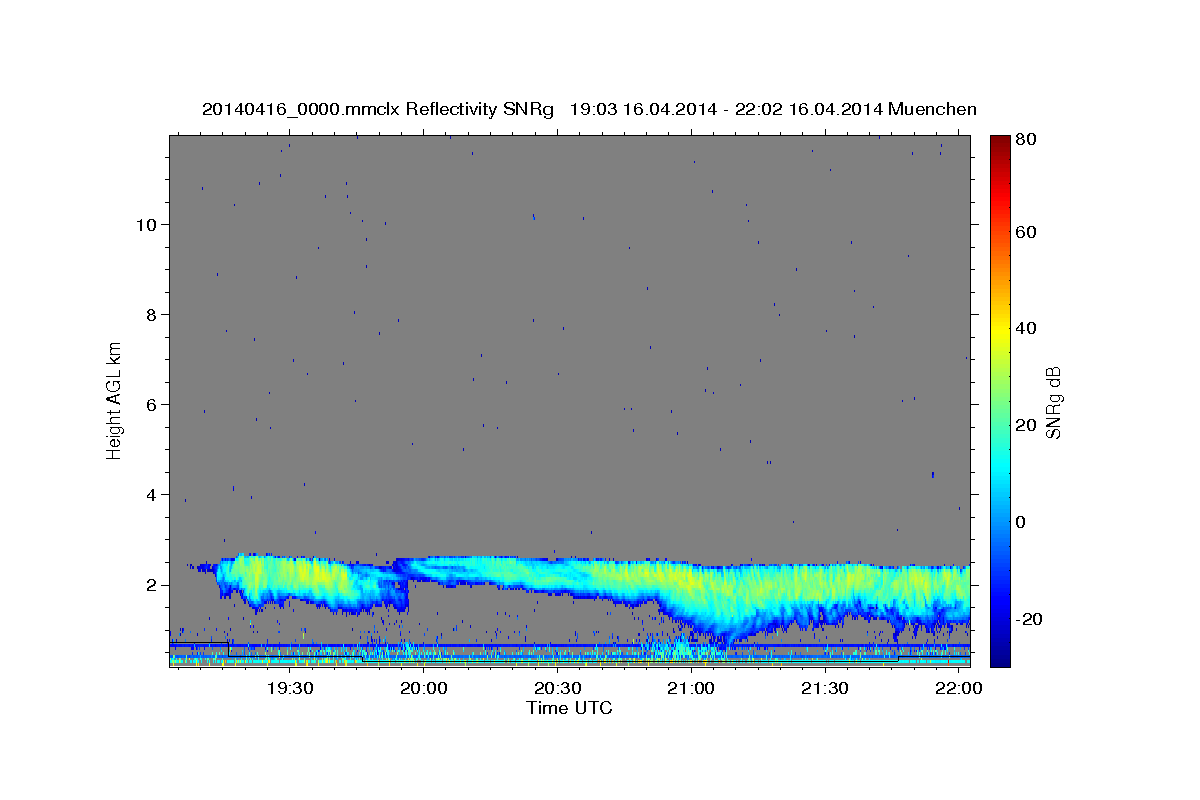Click the height label 2 on the y-axis
Viewport: 1200px width, 800px height.
tap(149, 584)
